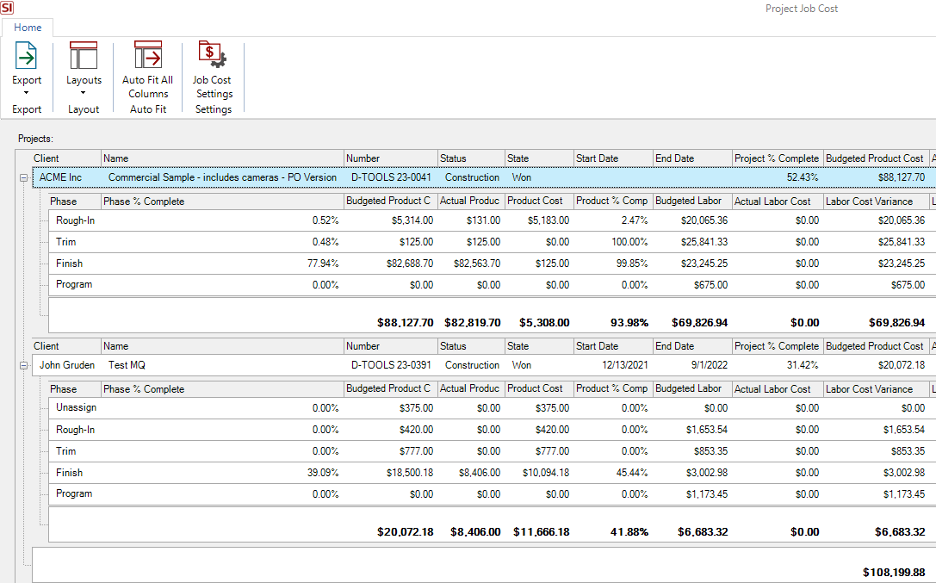The height and width of the screenshot is (584, 936).
Task: Open the Export dropdown arrow
Action: pos(26,93)
